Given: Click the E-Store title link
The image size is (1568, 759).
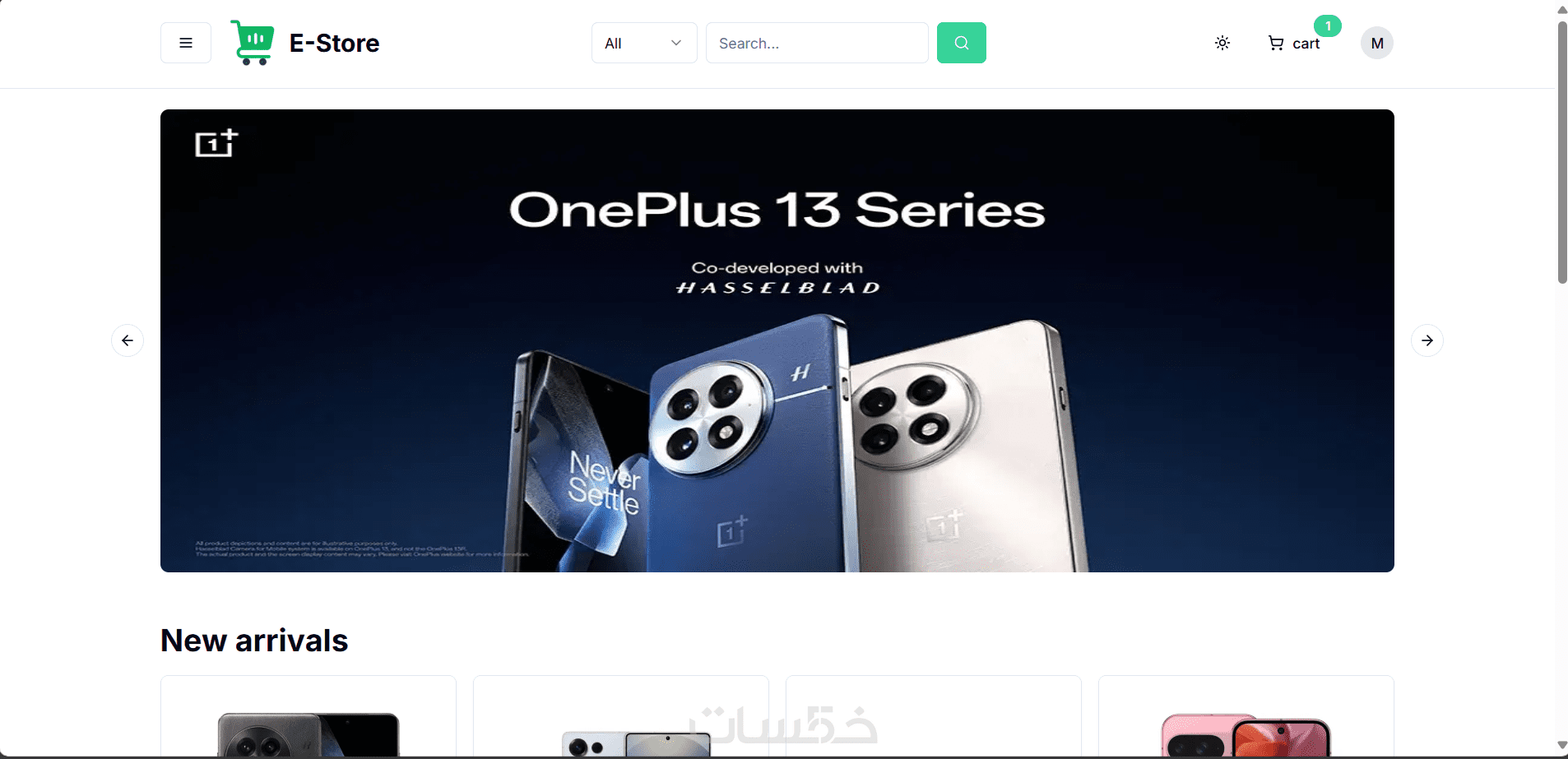Looking at the screenshot, I should tap(334, 43).
